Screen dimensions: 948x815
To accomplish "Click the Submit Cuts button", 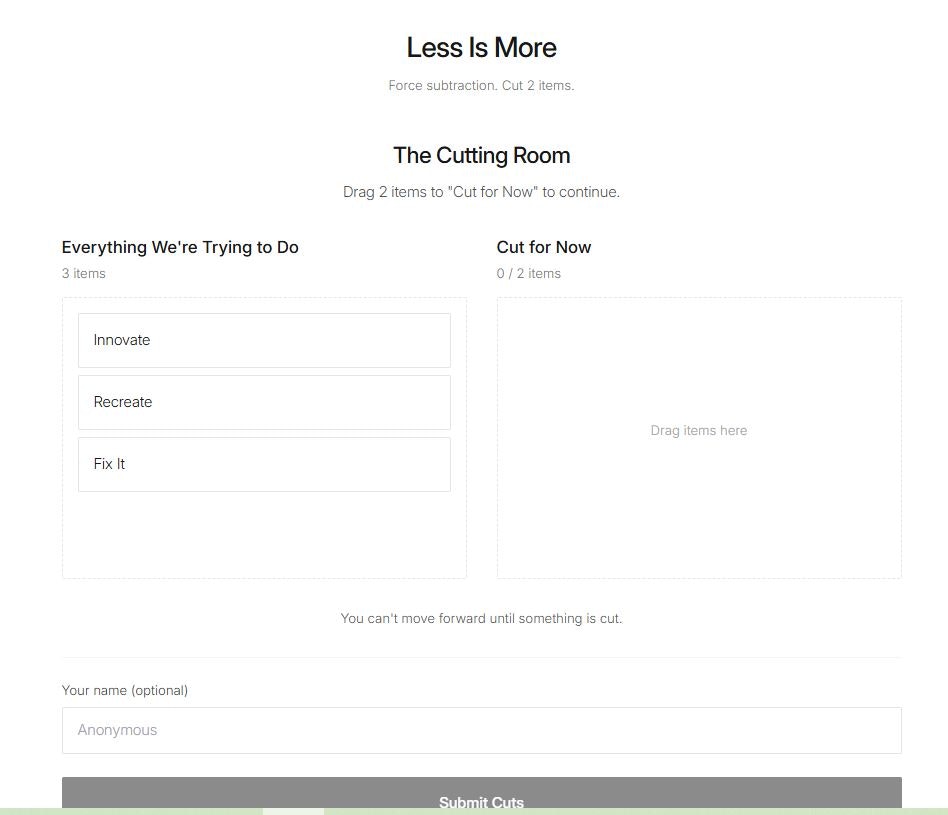I will [481, 793].
